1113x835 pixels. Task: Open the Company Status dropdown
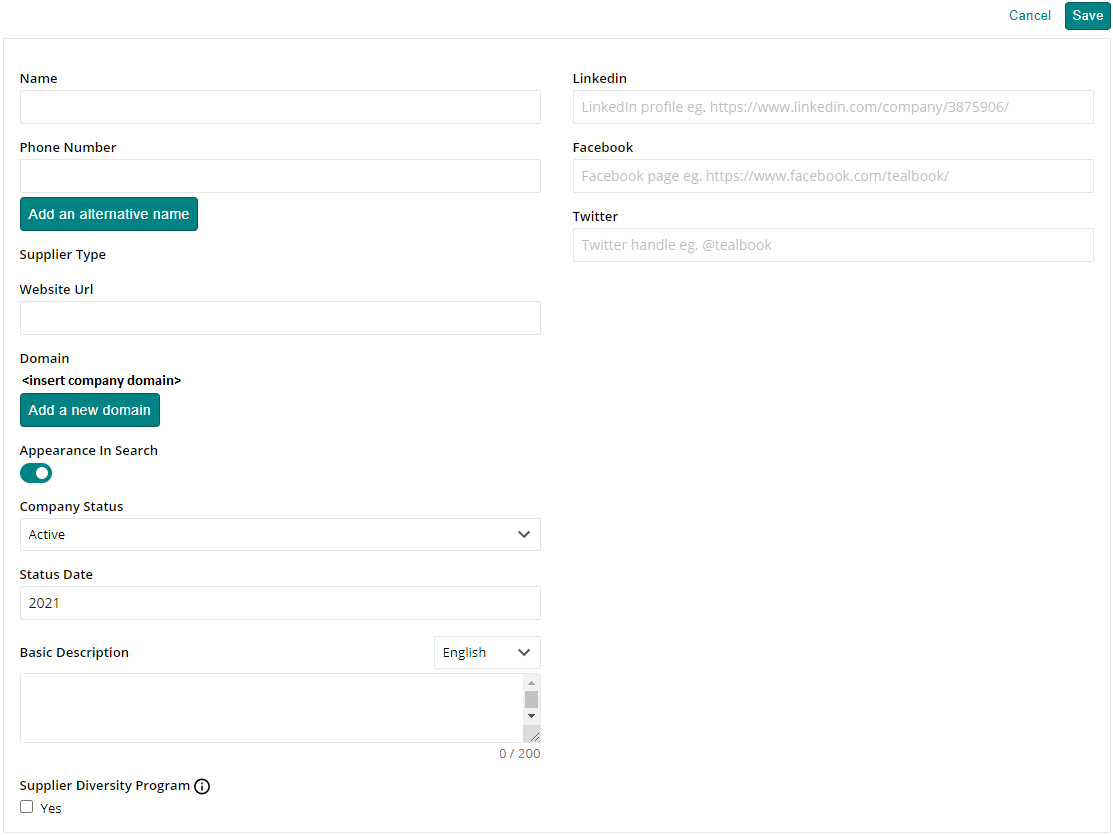(280, 535)
